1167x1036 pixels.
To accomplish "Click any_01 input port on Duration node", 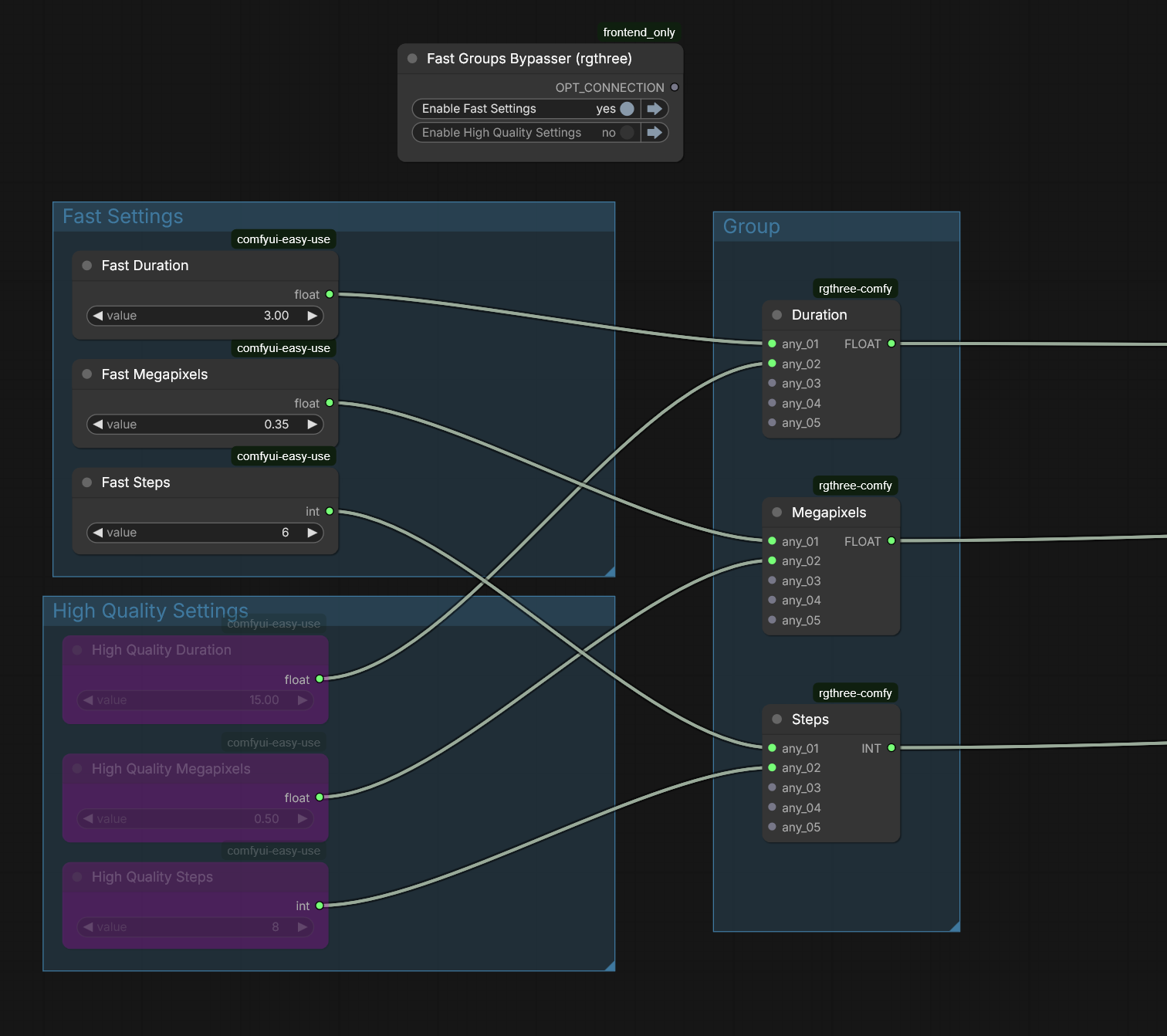I will pos(772,344).
